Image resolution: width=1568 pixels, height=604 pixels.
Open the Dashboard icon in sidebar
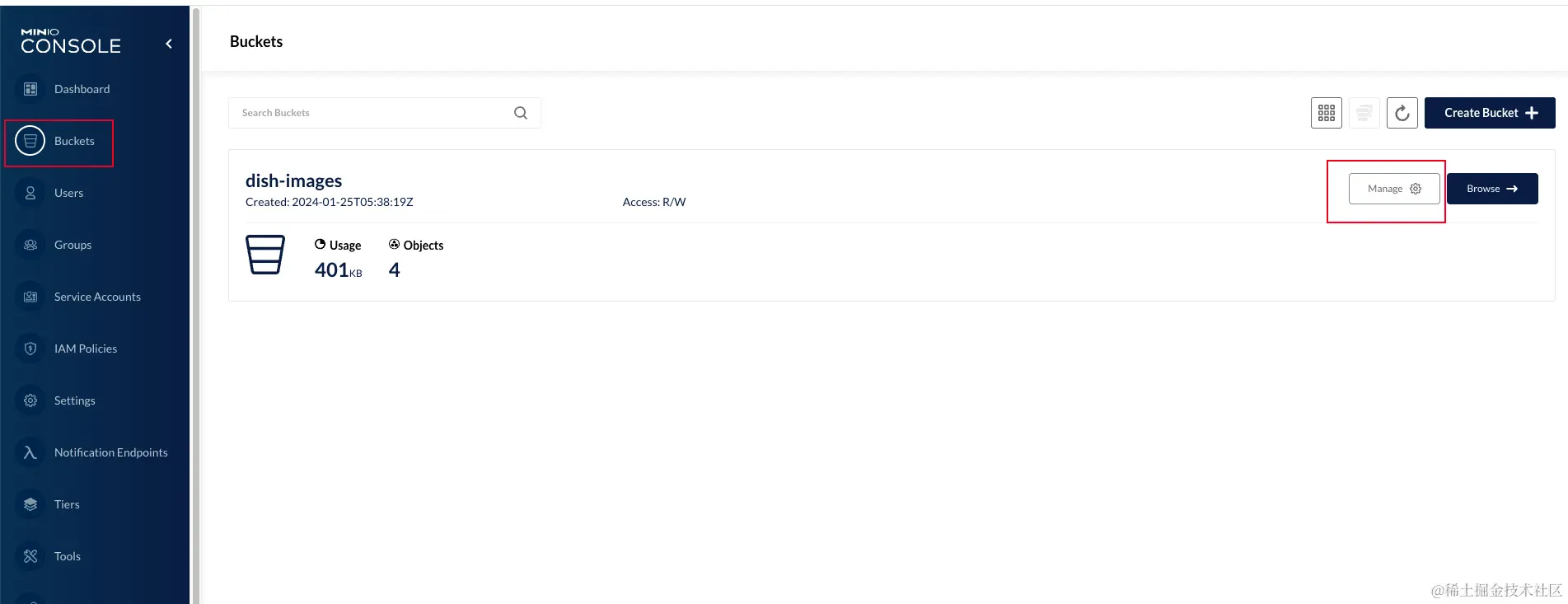click(30, 89)
